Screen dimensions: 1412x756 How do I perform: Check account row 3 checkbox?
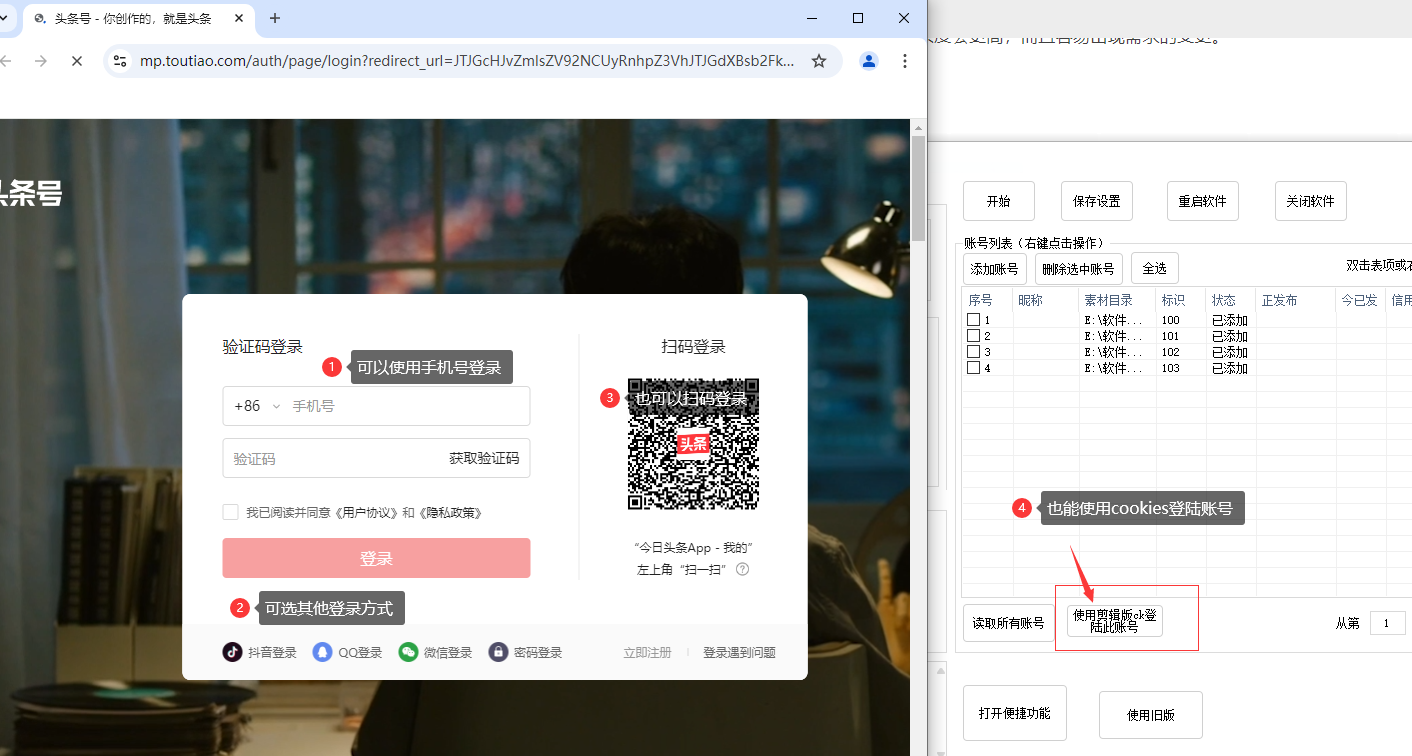coord(973,352)
